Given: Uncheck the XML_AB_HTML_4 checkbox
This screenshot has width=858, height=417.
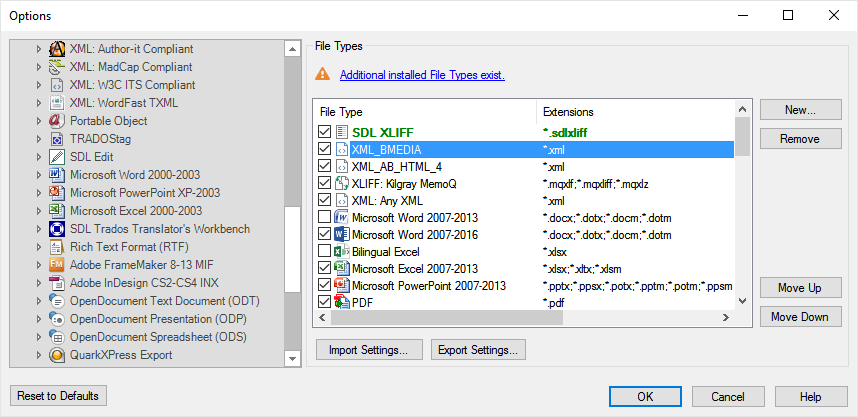Looking at the screenshot, I should tap(324, 166).
